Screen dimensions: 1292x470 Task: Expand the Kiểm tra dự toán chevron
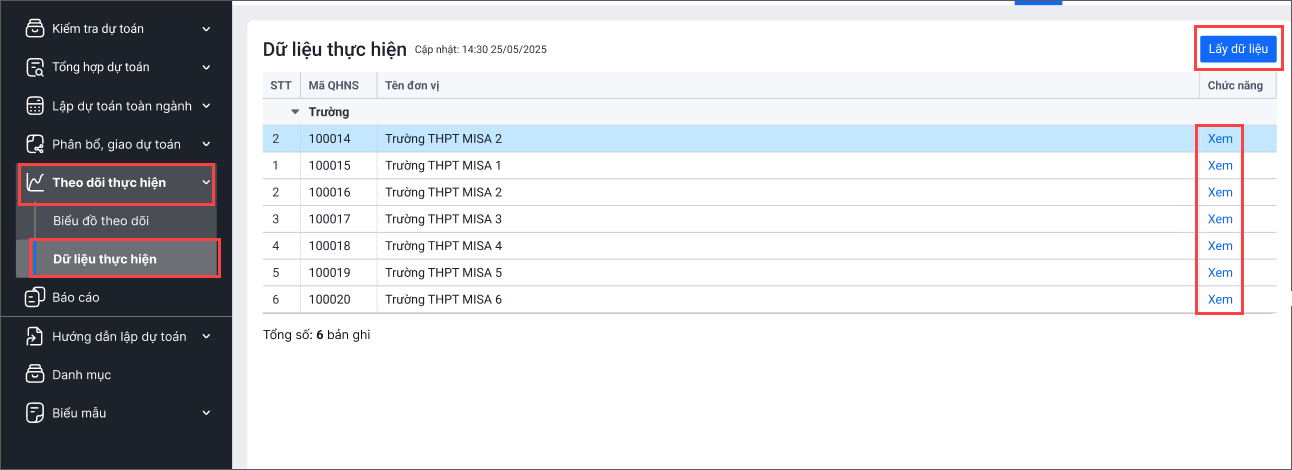click(206, 29)
